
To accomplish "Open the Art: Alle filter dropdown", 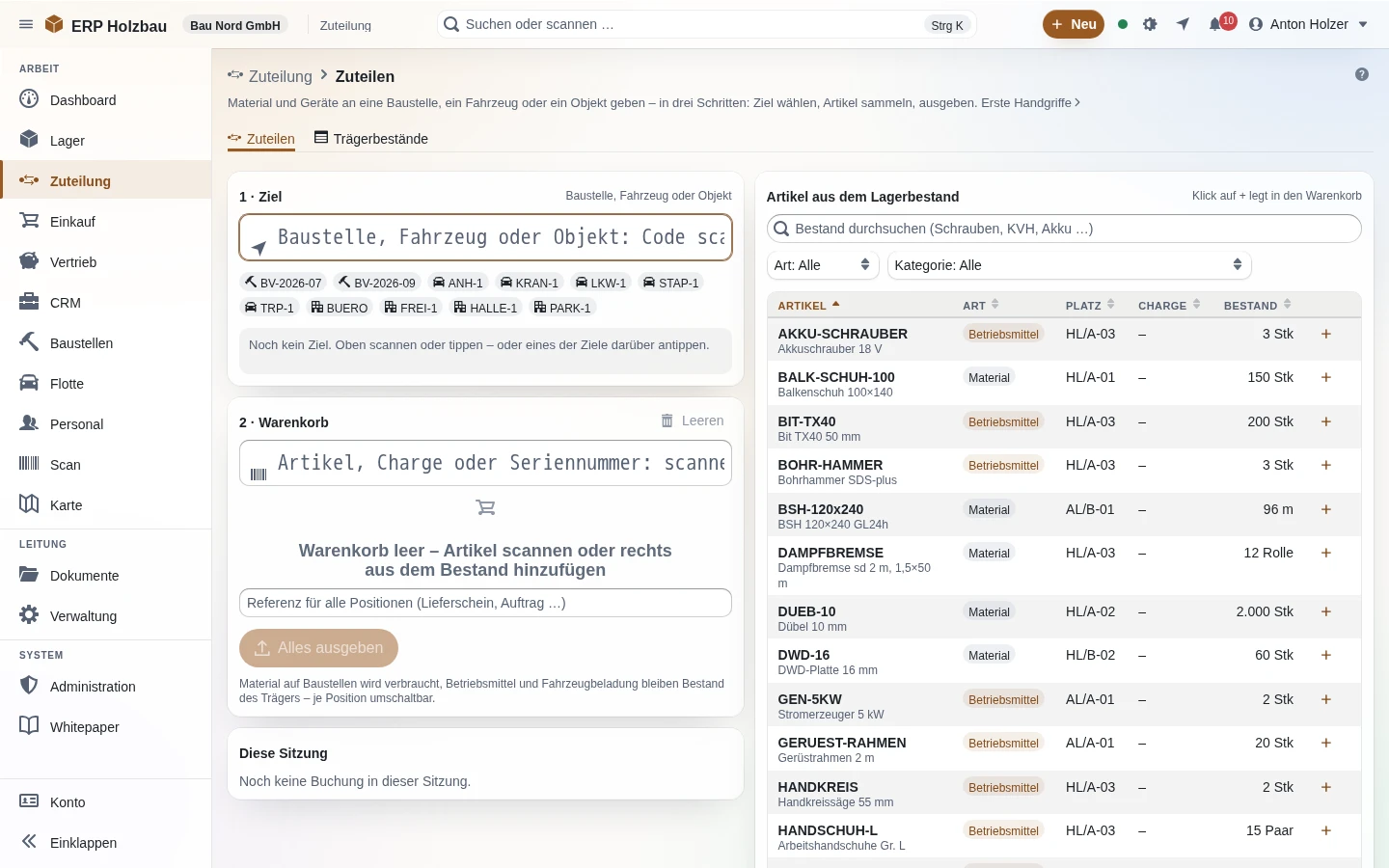I will 823,265.
